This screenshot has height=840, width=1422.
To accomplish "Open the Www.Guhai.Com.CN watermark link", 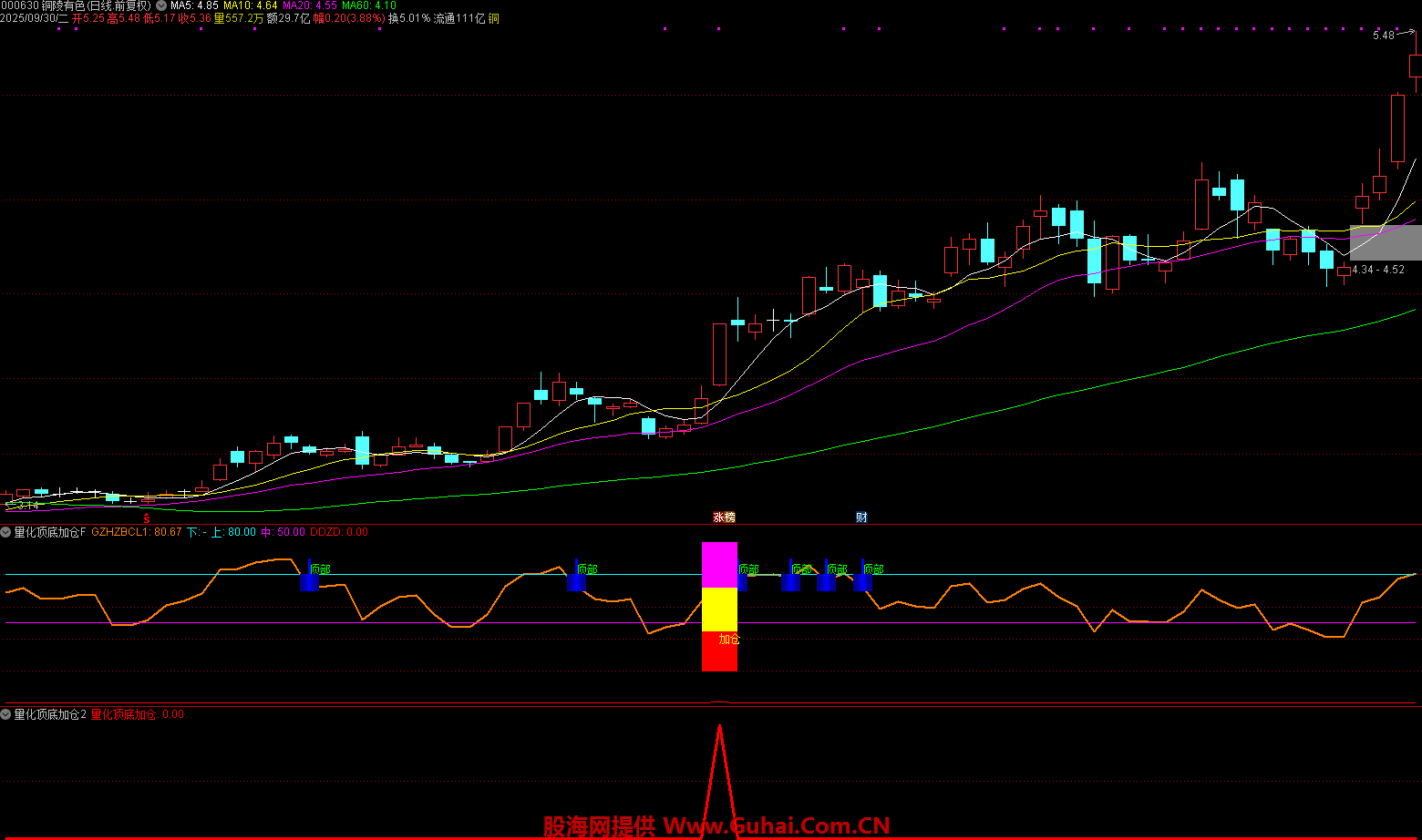I will pyautogui.click(x=776, y=825).
